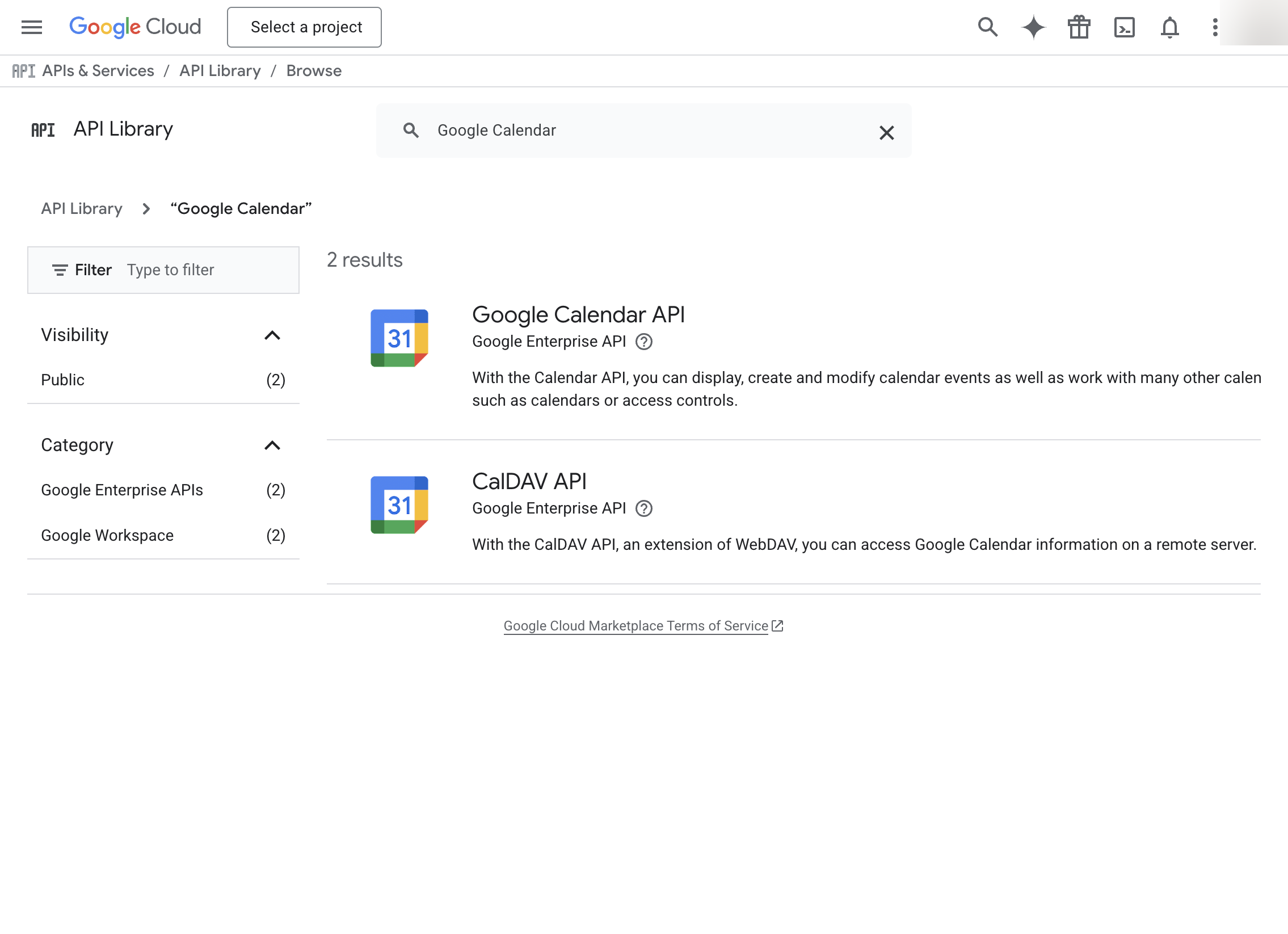
Task: Click the "Google Calendar" breadcrumb text
Action: pyautogui.click(x=241, y=209)
